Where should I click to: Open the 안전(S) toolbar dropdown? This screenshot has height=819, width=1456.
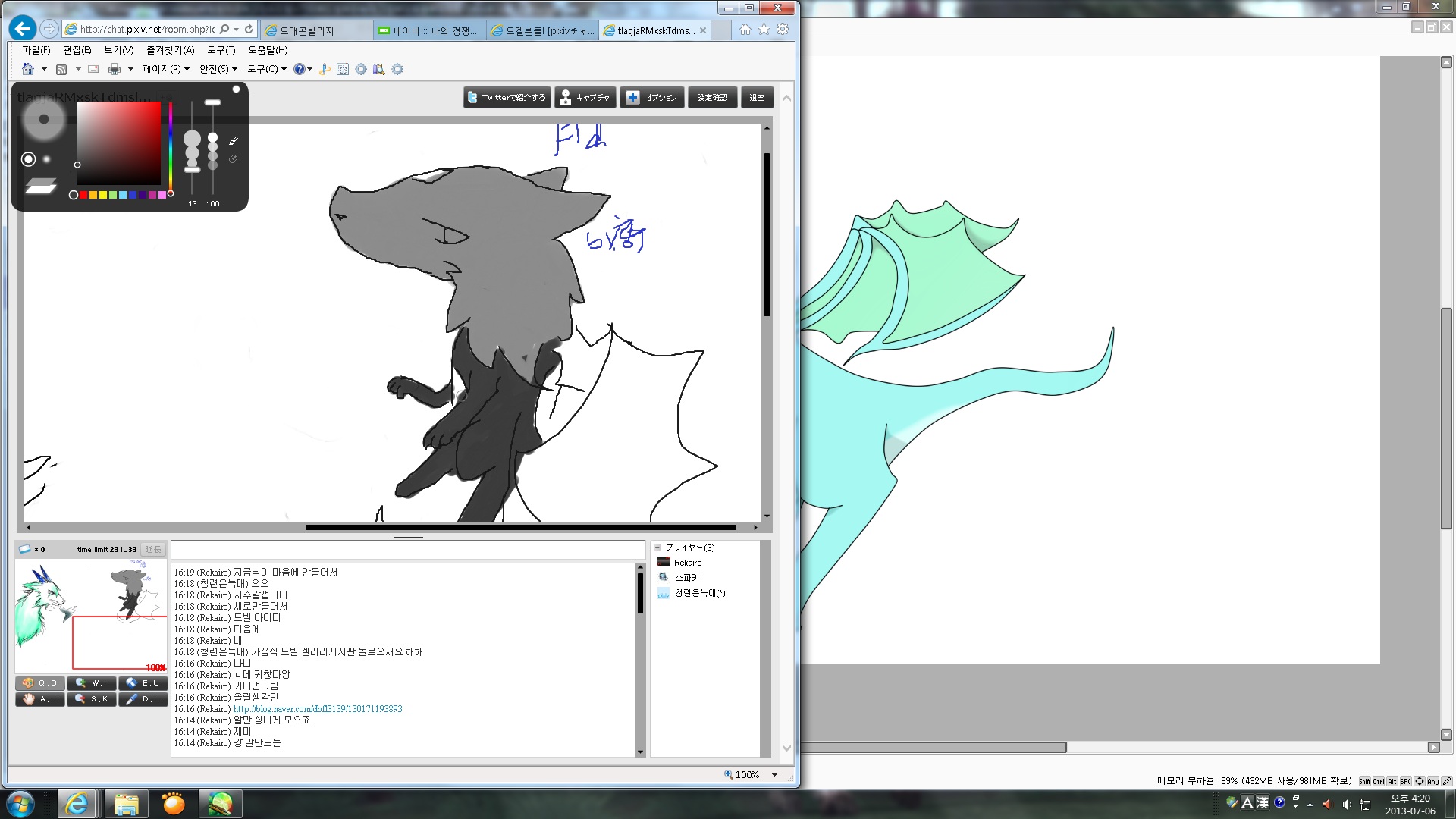tap(218, 69)
